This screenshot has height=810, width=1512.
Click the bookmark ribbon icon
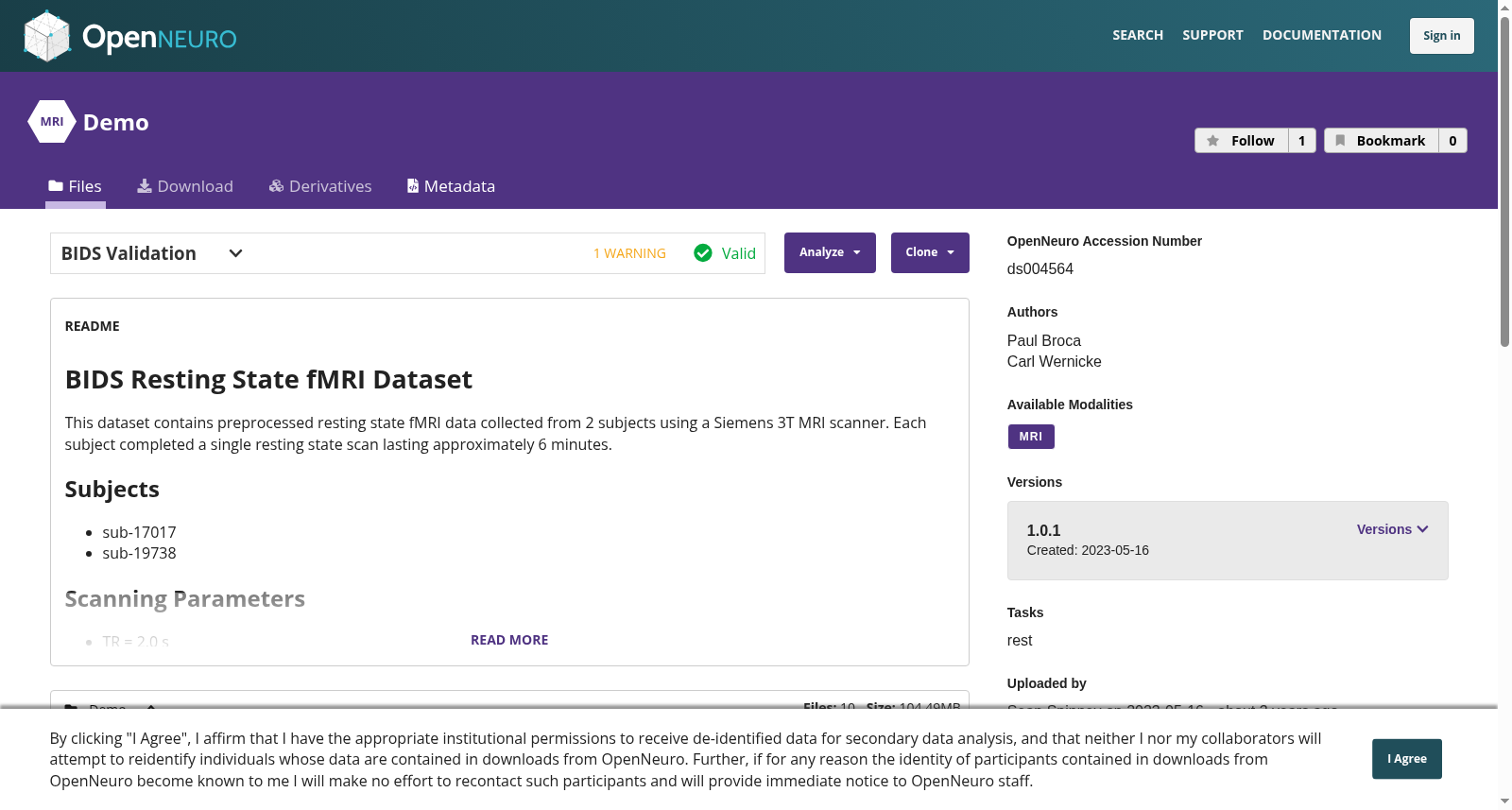click(x=1340, y=141)
